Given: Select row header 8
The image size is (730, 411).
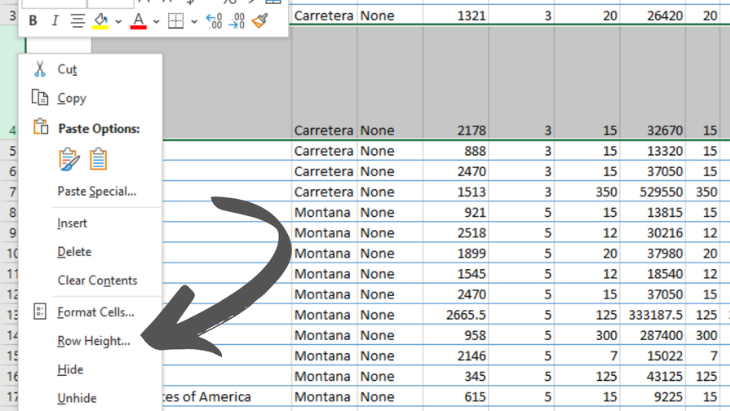Looking at the screenshot, I should point(11,212).
